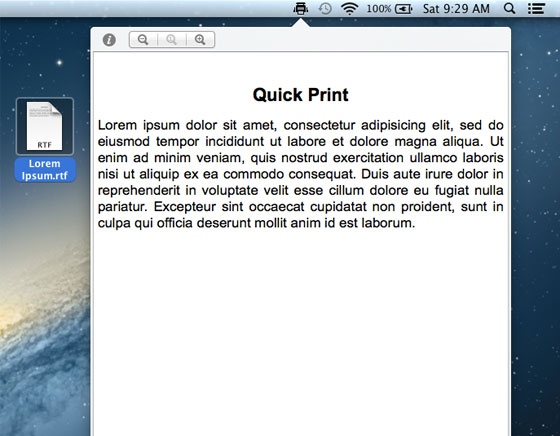Click the Quick Print heading in preview
This screenshot has height=436, width=560.
[300, 95]
